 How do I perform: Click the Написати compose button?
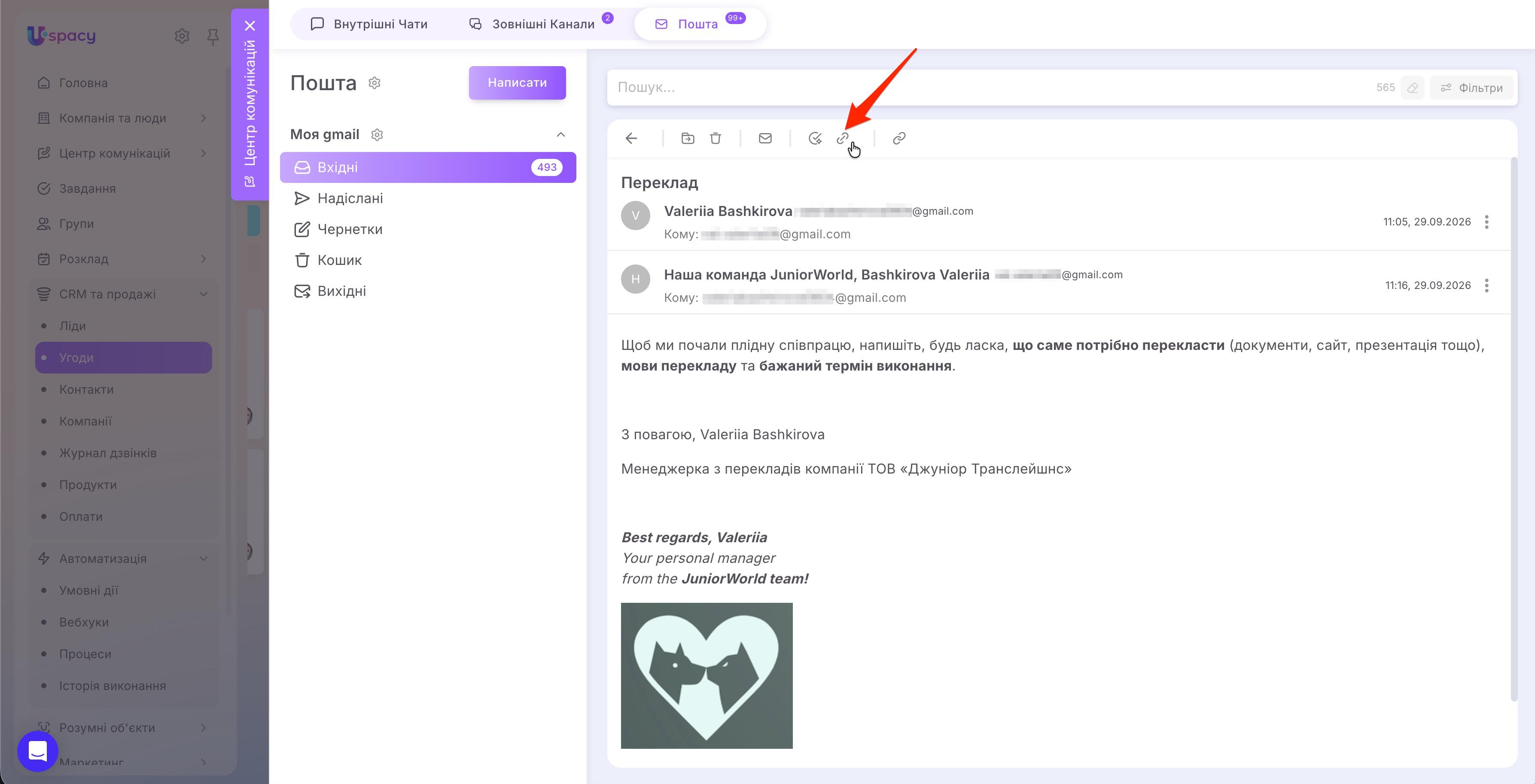[517, 83]
